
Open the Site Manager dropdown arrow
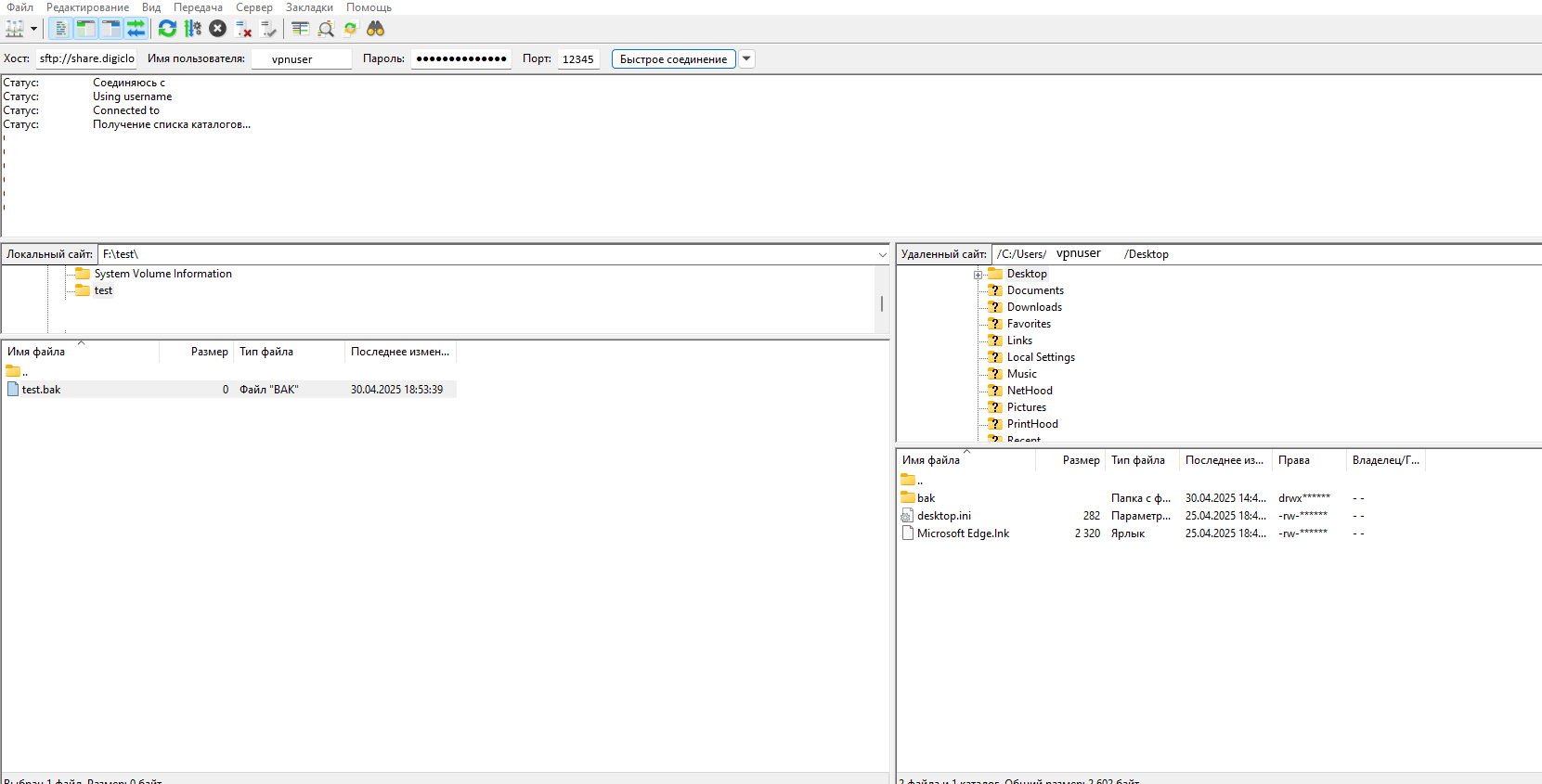[33, 29]
